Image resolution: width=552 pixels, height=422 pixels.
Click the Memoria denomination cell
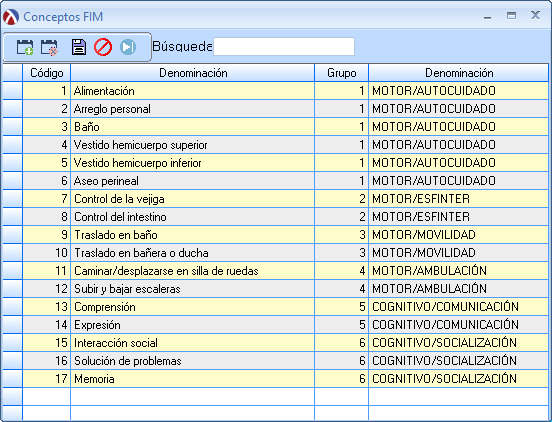pos(193,379)
